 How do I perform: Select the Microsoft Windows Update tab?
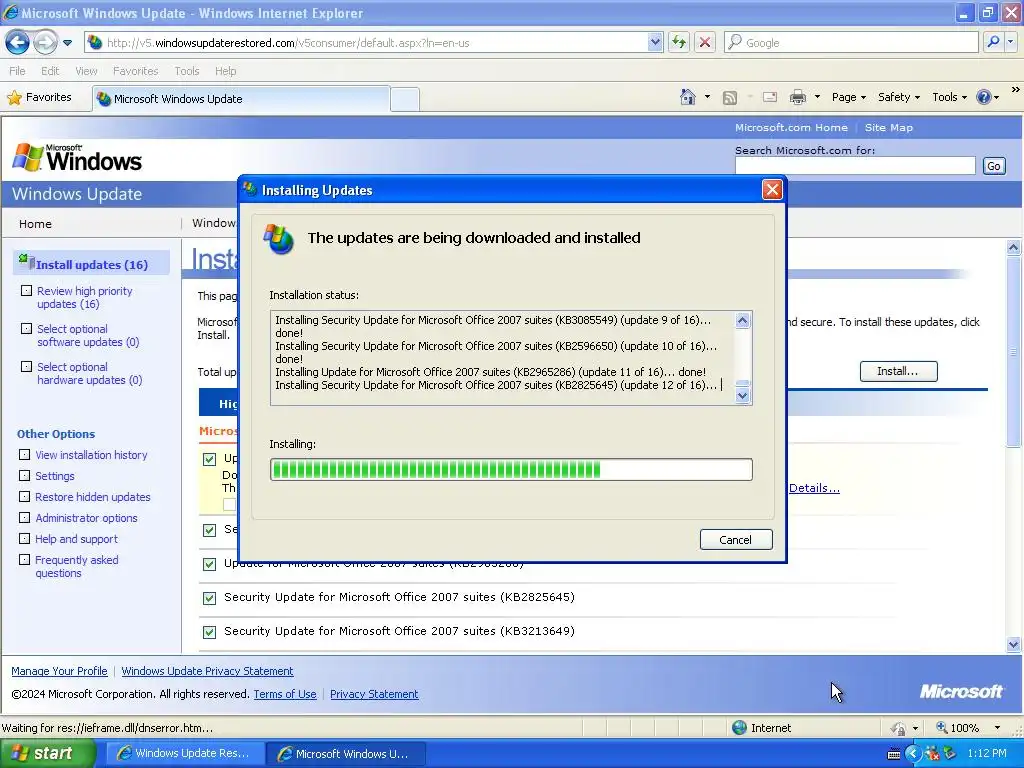pyautogui.click(x=240, y=99)
